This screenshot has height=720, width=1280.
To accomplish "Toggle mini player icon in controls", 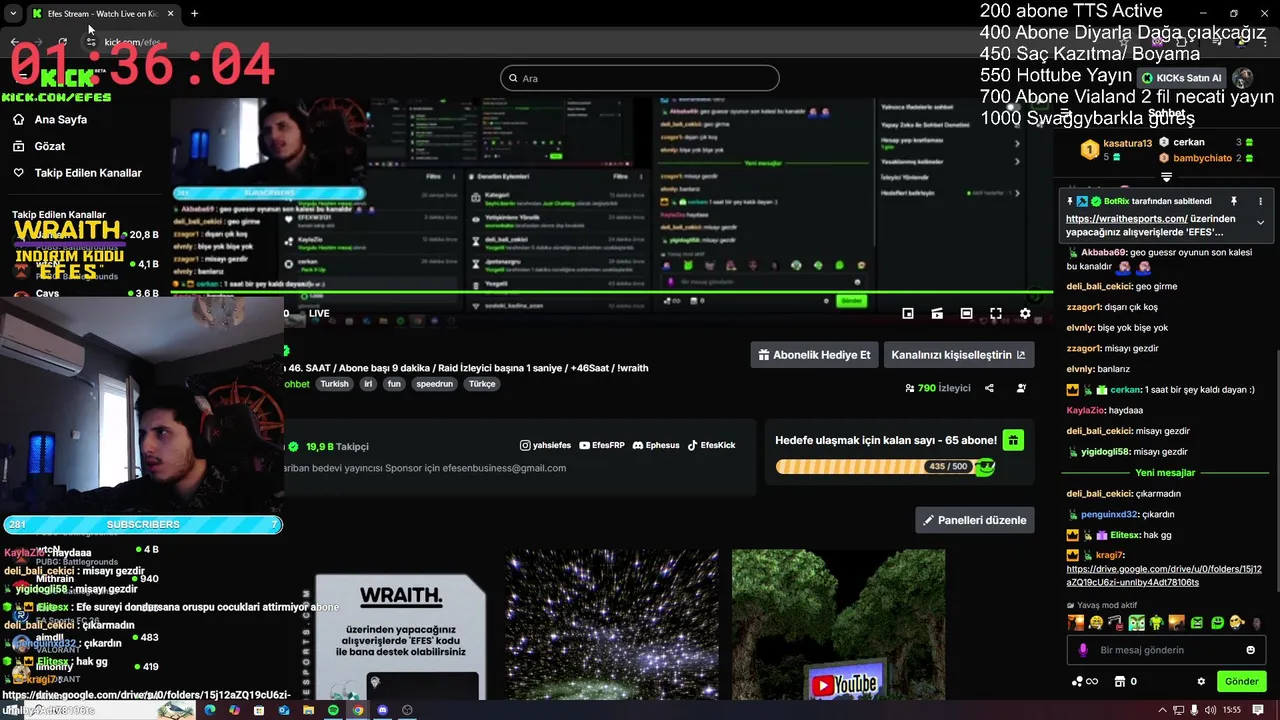I will tap(908, 313).
